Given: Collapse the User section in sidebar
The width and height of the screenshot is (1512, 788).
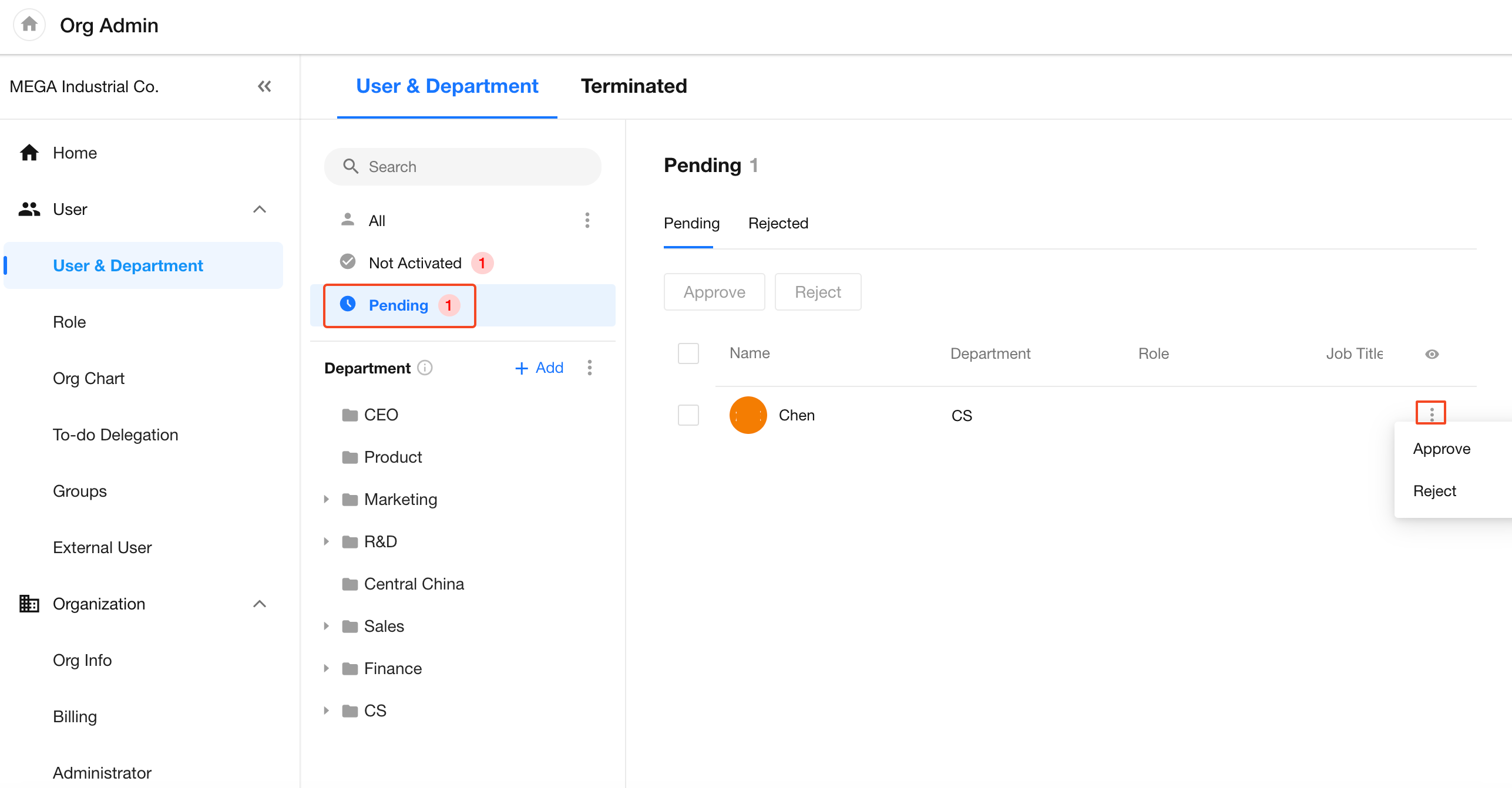Looking at the screenshot, I should pyautogui.click(x=259, y=209).
